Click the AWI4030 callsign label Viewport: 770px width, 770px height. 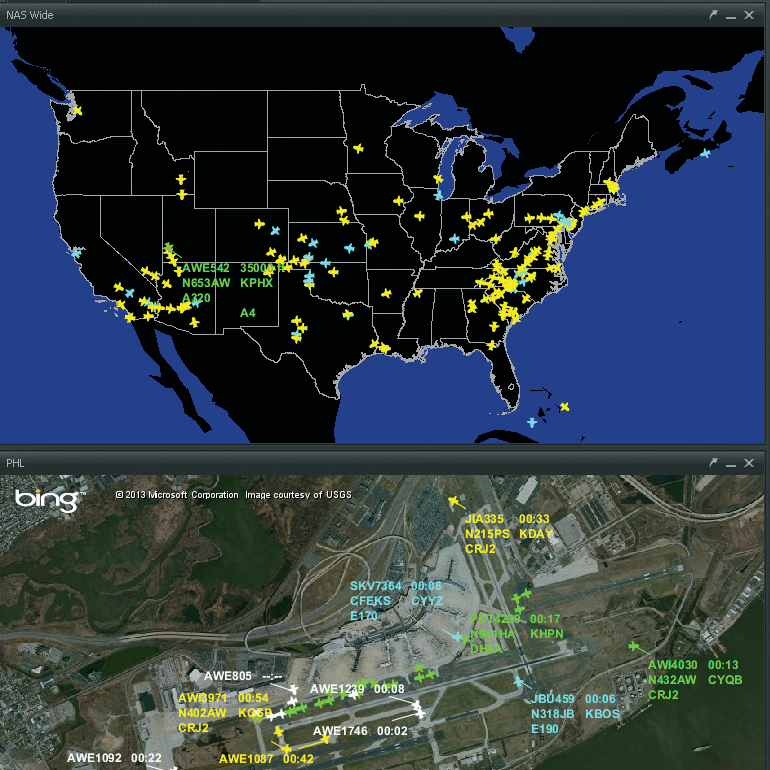click(x=673, y=665)
